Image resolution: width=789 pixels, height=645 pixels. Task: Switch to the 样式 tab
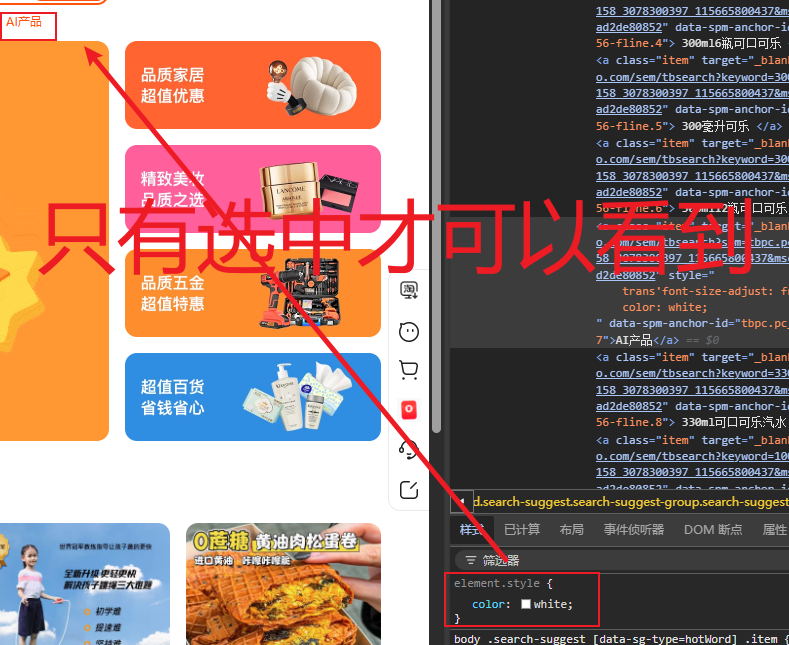[x=471, y=529]
